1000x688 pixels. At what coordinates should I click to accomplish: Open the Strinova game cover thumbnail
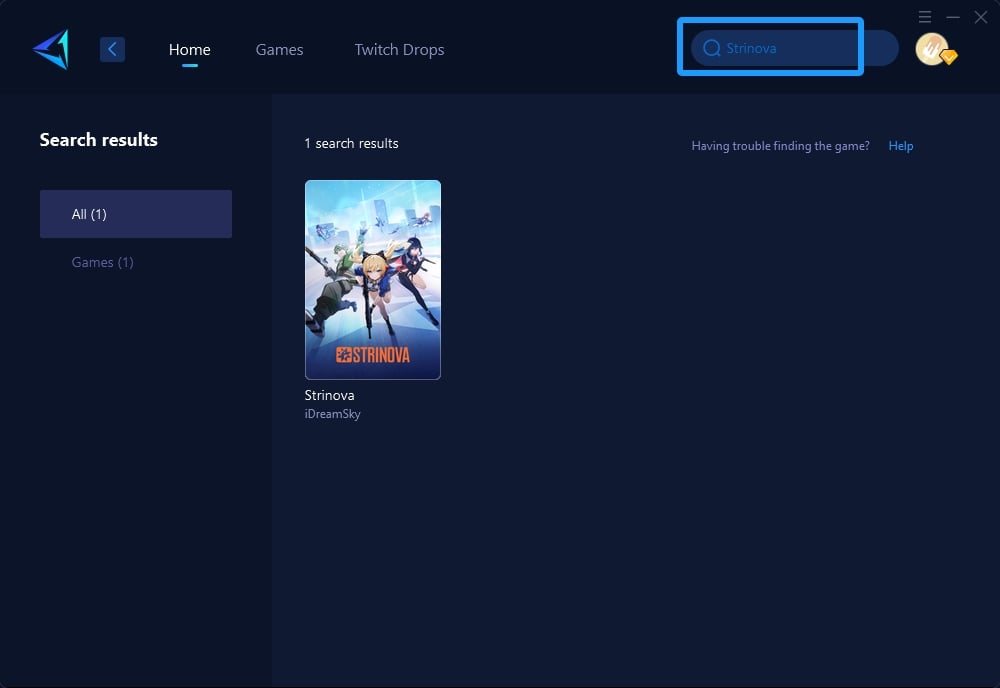coord(372,280)
